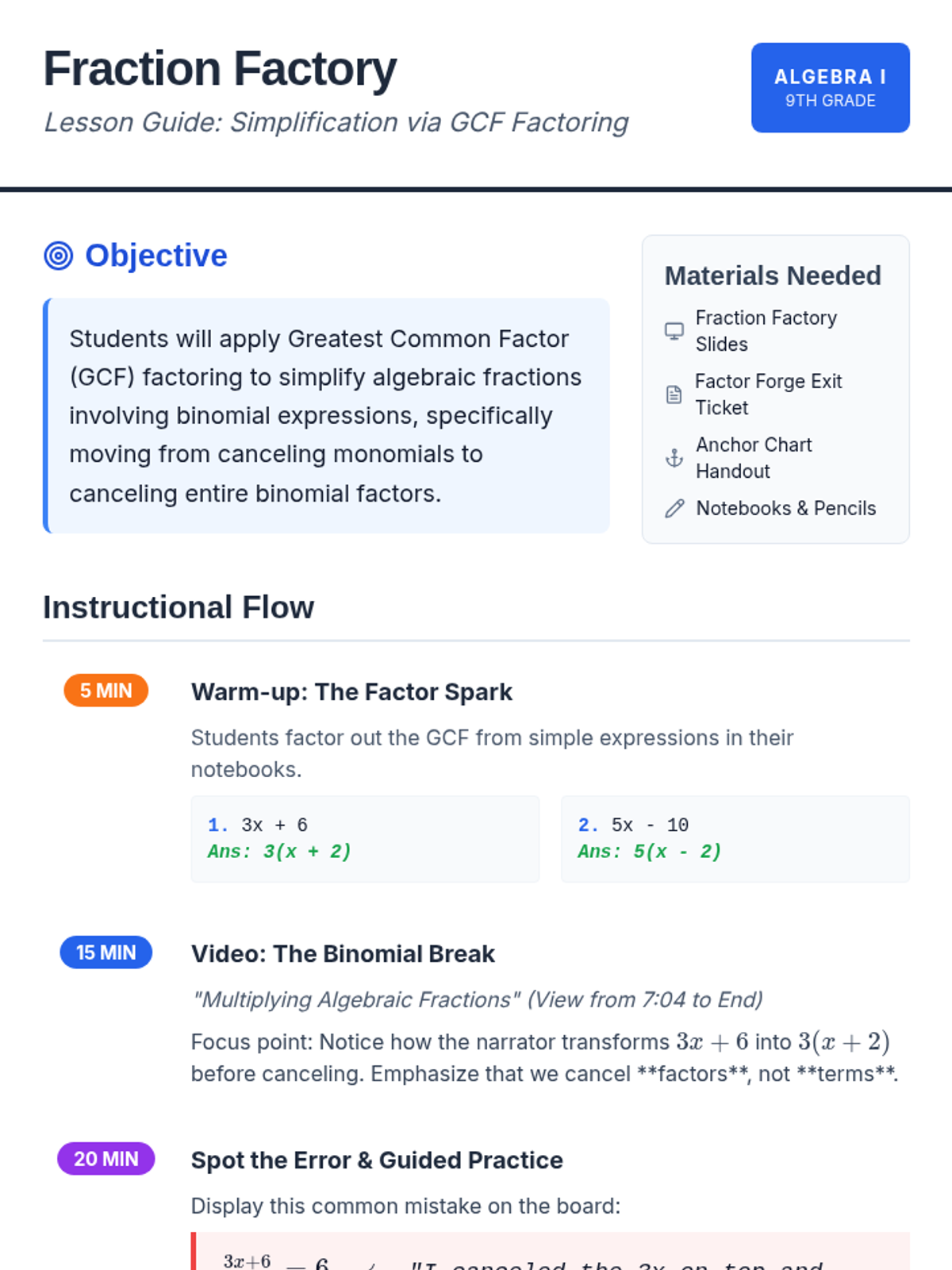
Task: Click the target icon beside Objective
Action: point(59,256)
